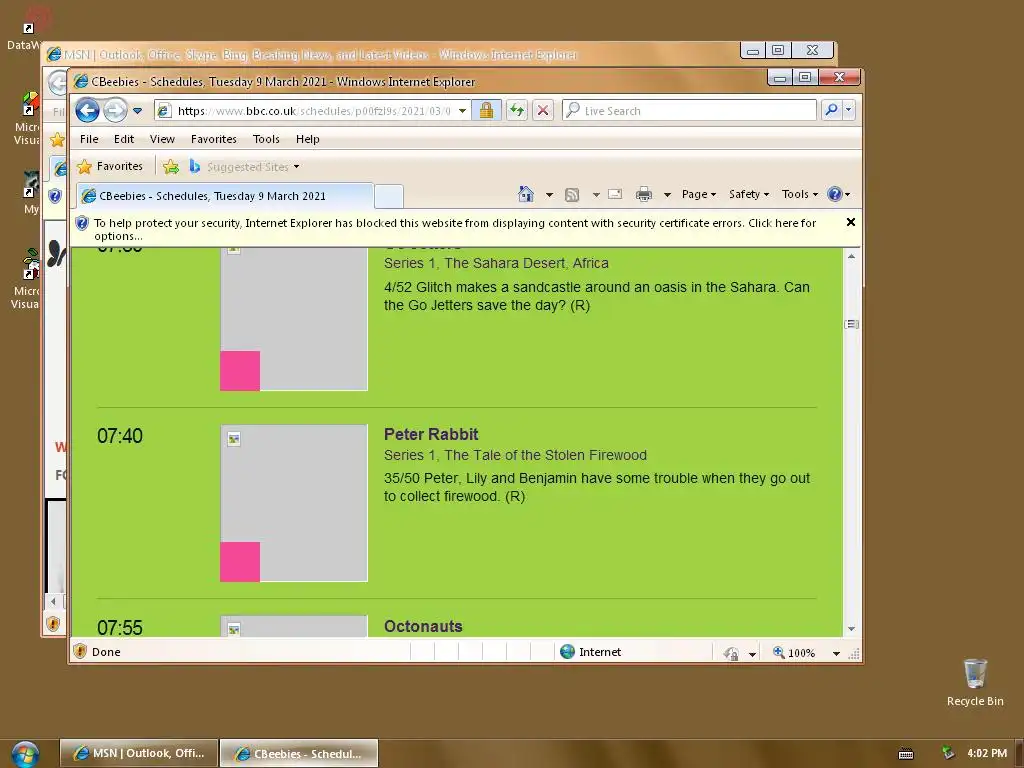The image size is (1024, 768).
Task: Open the recent pages dropdown beside Forward
Action: coord(138,111)
